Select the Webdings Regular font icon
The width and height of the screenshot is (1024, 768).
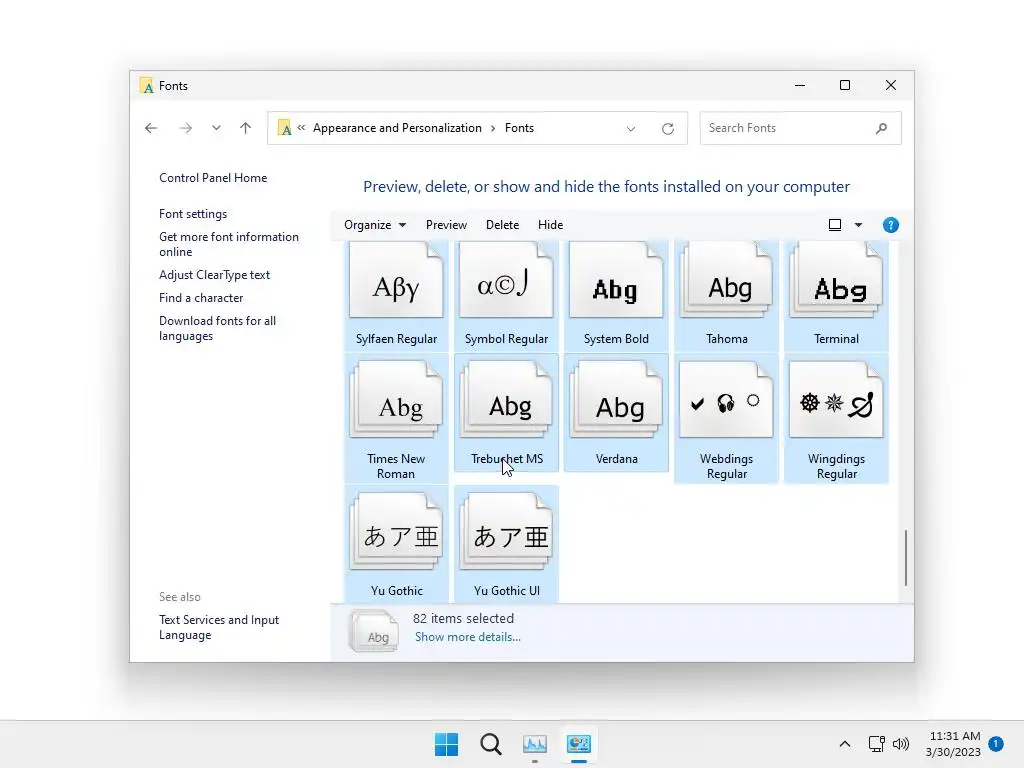pos(726,400)
